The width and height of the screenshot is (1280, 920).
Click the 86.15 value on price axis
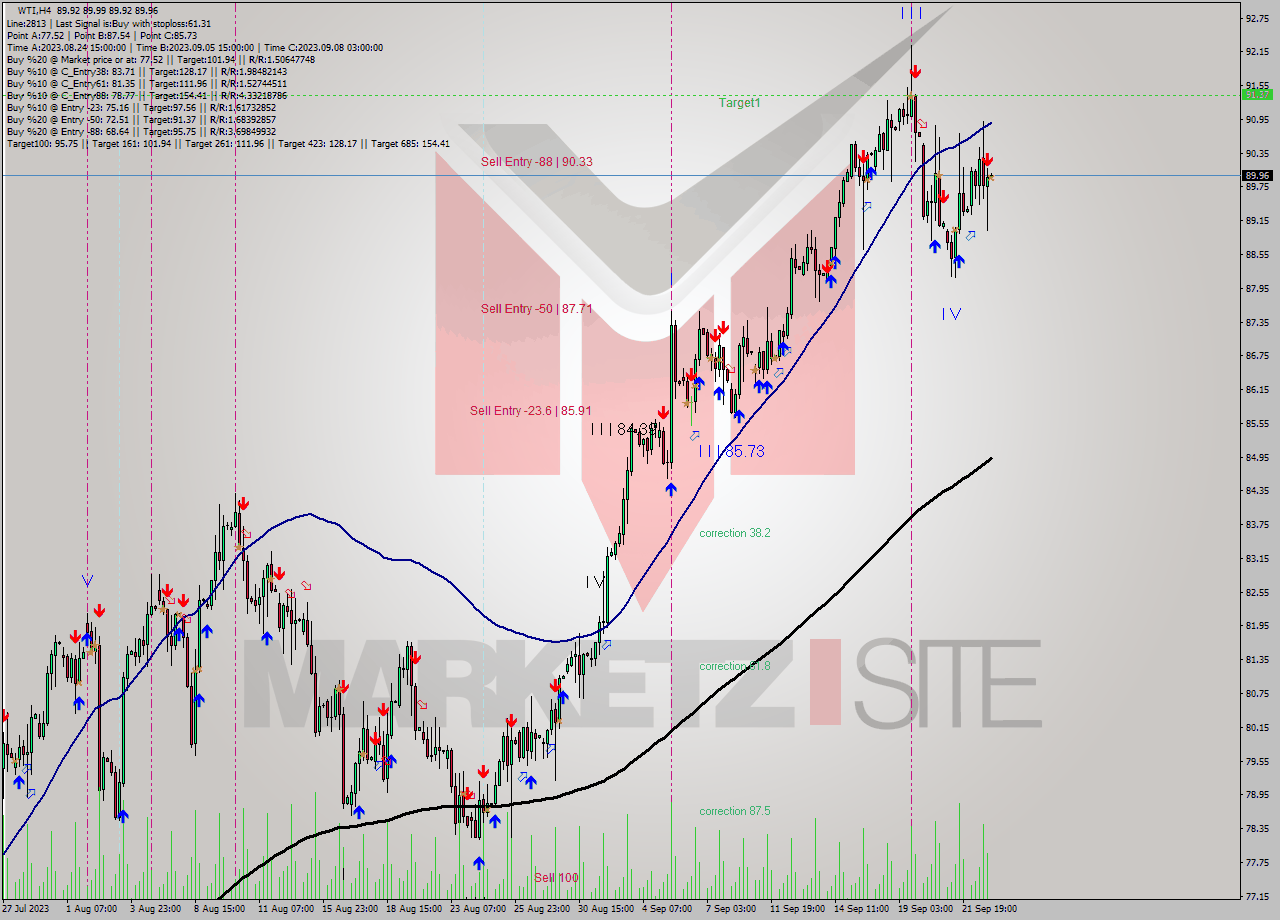1256,390
